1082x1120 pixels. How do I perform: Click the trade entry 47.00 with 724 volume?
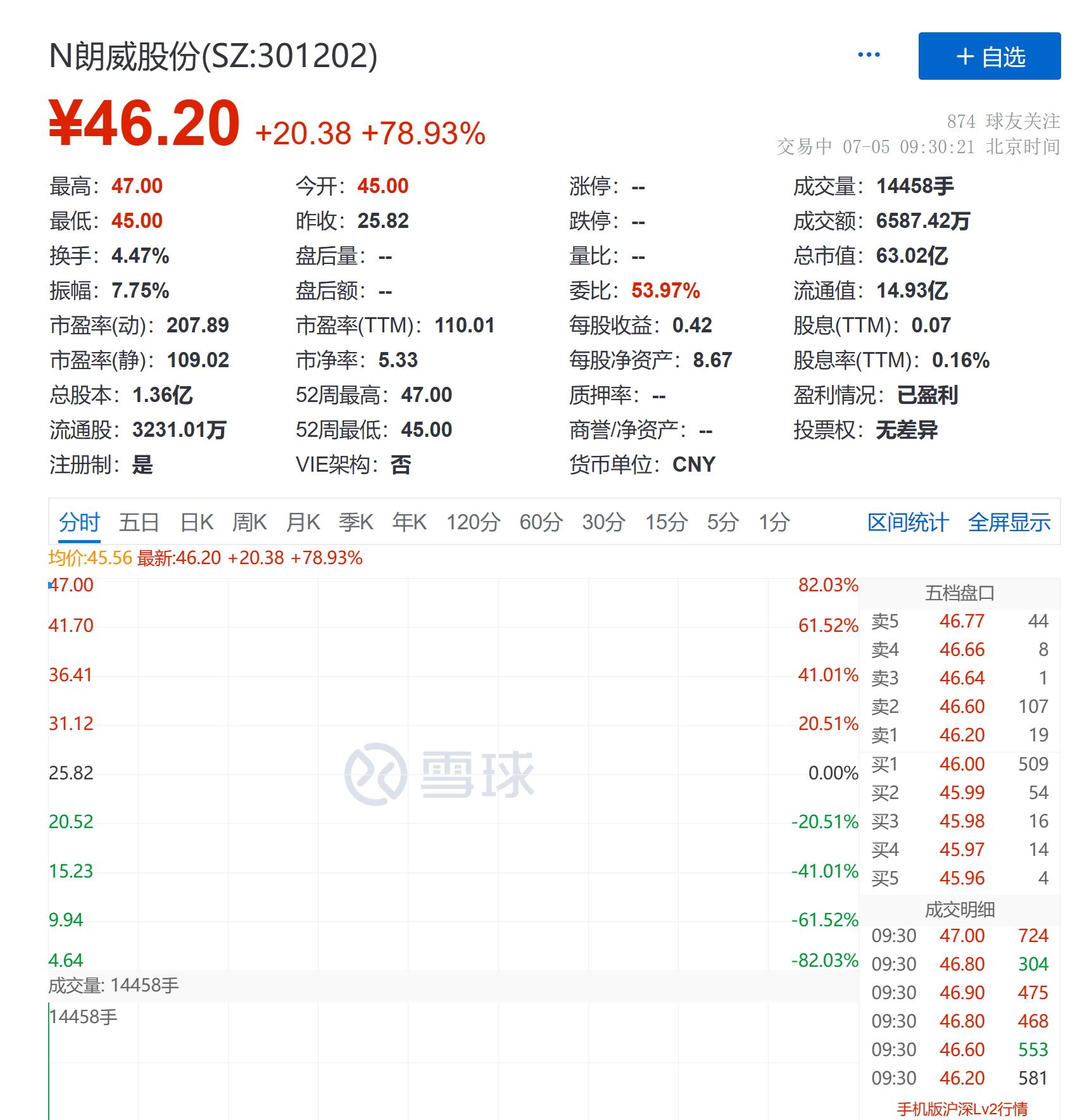pyautogui.click(x=960, y=936)
